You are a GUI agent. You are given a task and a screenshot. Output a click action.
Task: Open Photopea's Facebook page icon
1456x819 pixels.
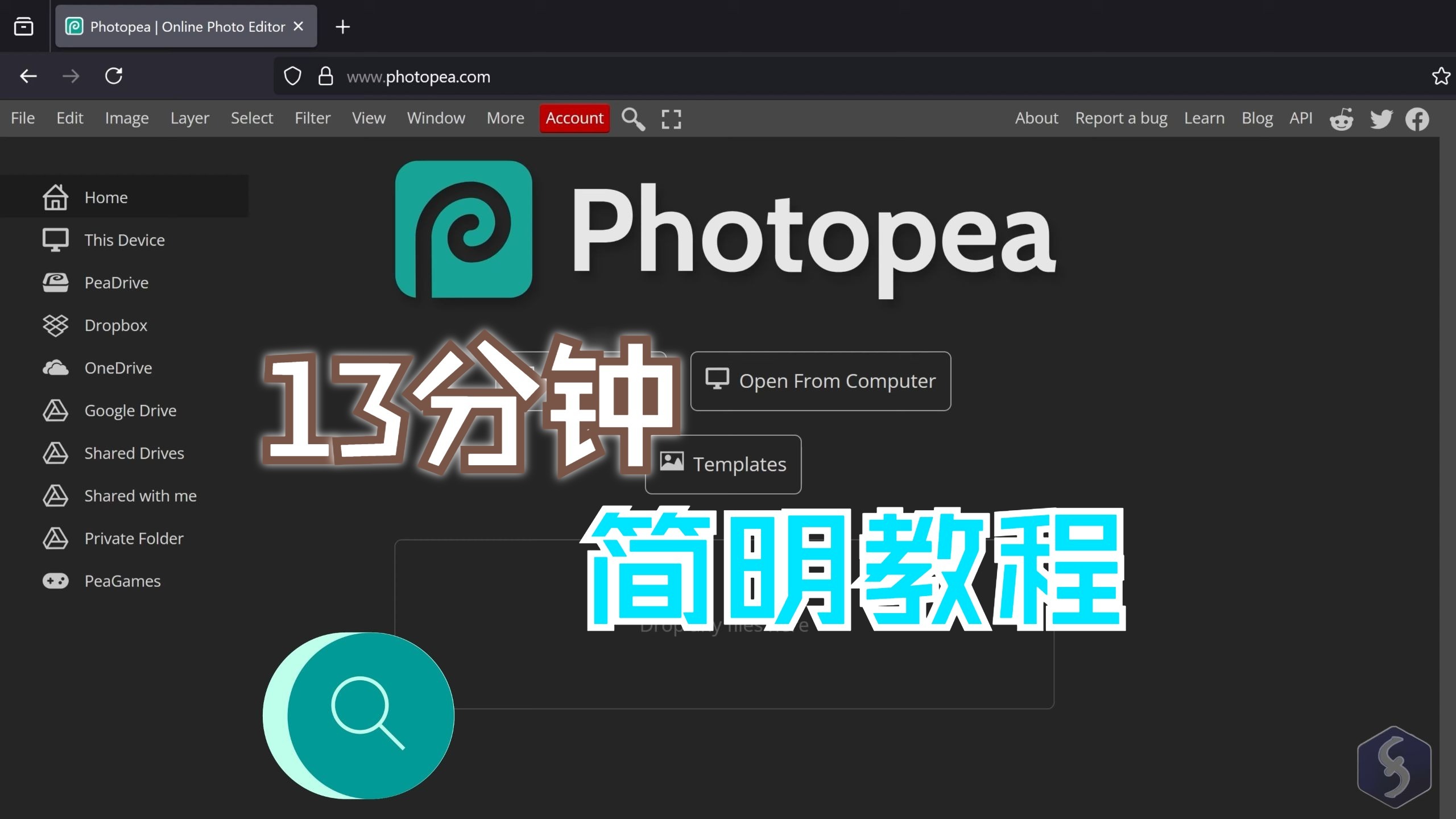click(1417, 119)
